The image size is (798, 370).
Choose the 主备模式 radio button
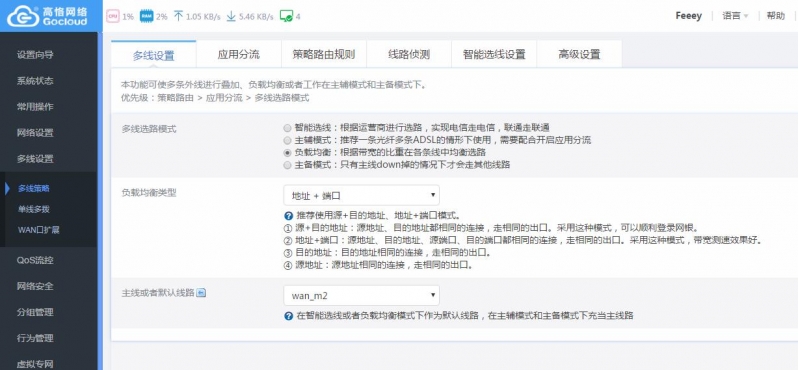[288, 165]
